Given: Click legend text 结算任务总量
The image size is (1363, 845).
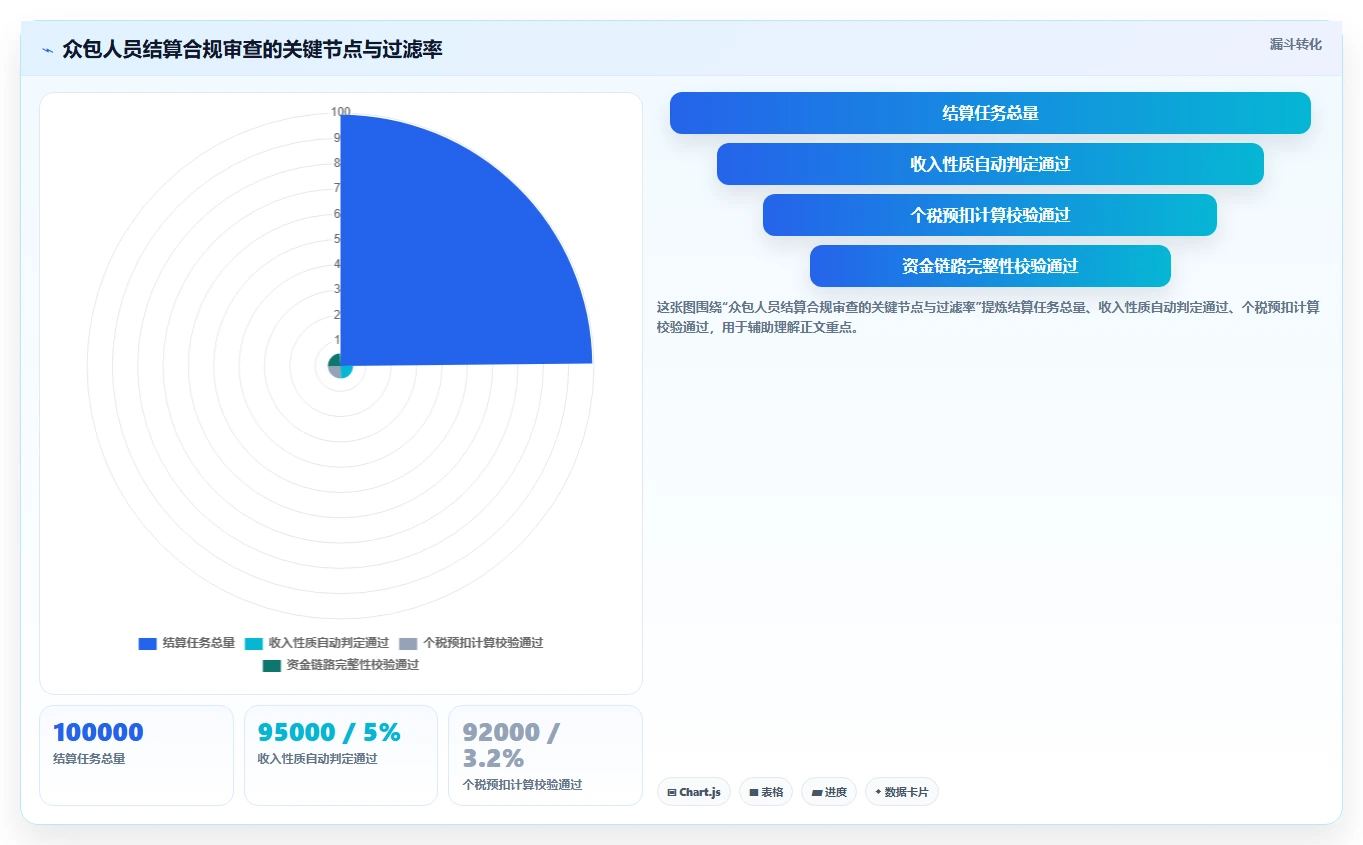Looking at the screenshot, I should point(199,643).
